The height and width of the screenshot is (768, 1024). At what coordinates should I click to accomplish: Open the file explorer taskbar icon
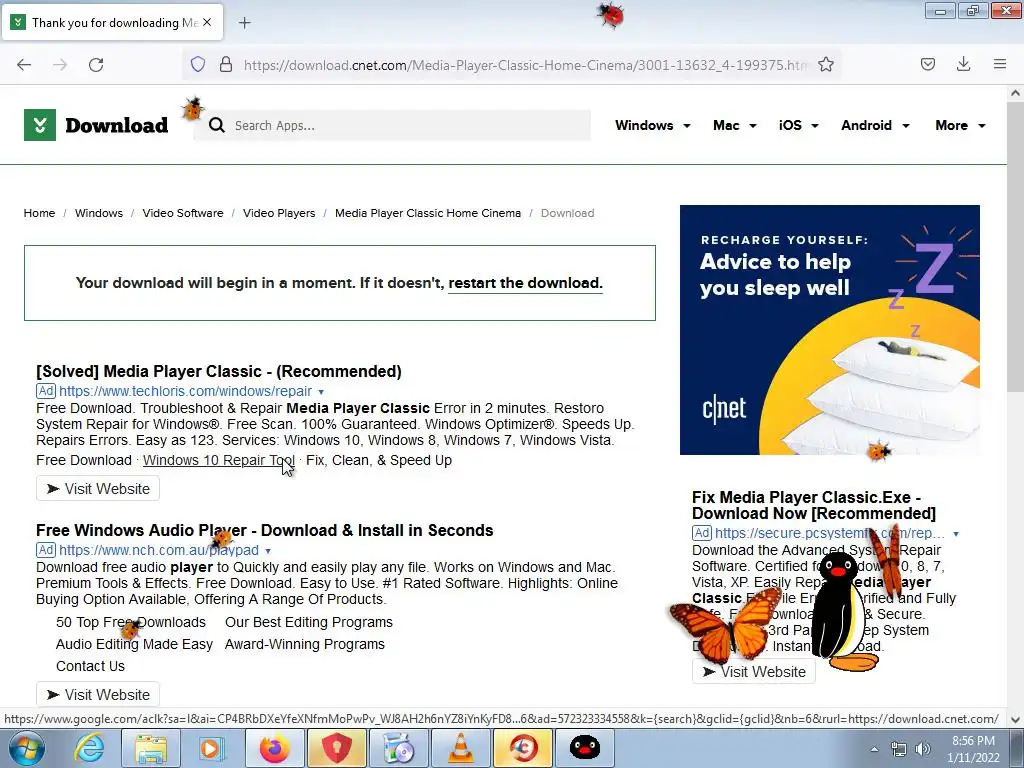pyautogui.click(x=151, y=748)
